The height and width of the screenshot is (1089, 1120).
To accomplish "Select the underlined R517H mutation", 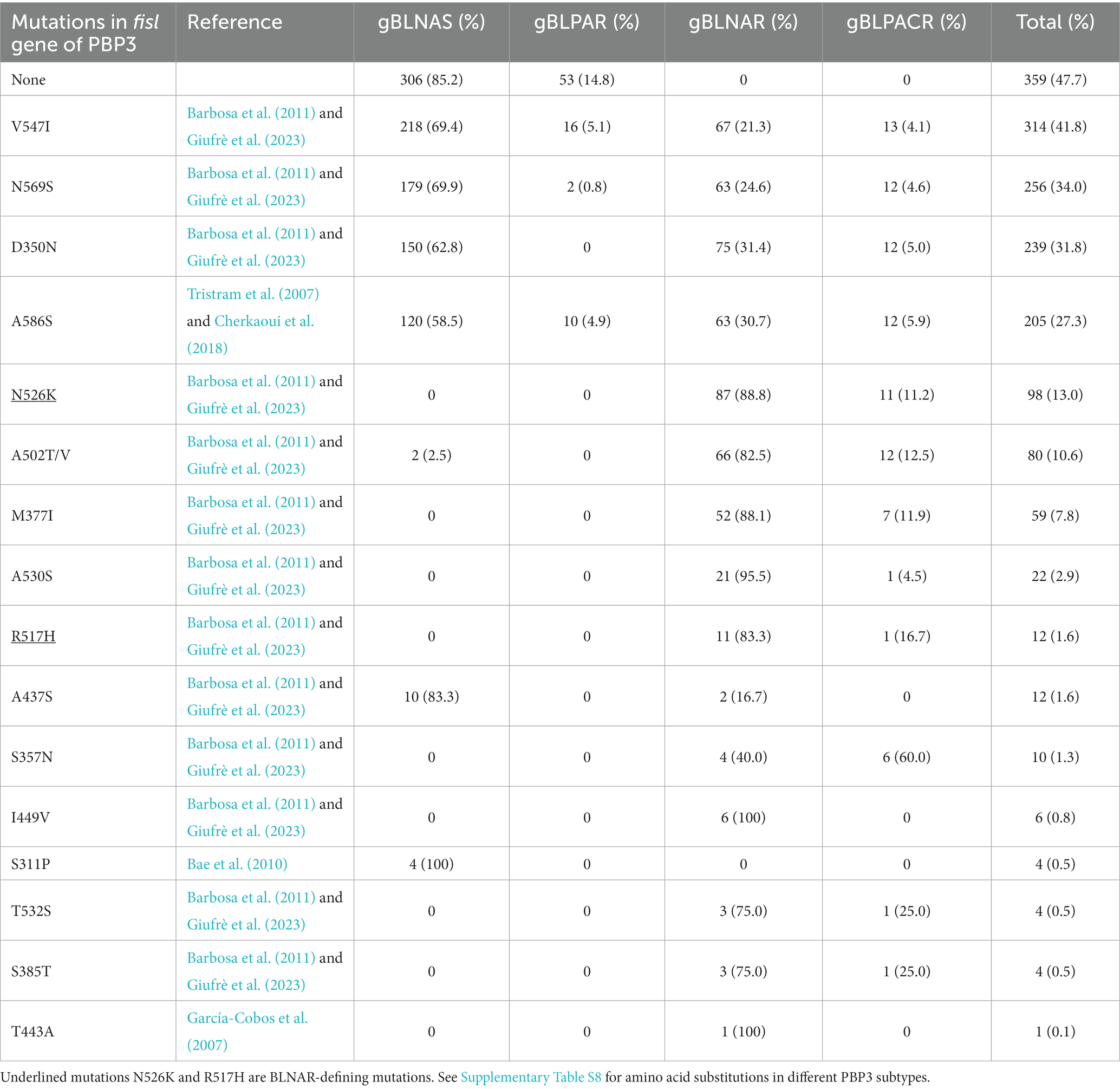I will (x=33, y=637).
